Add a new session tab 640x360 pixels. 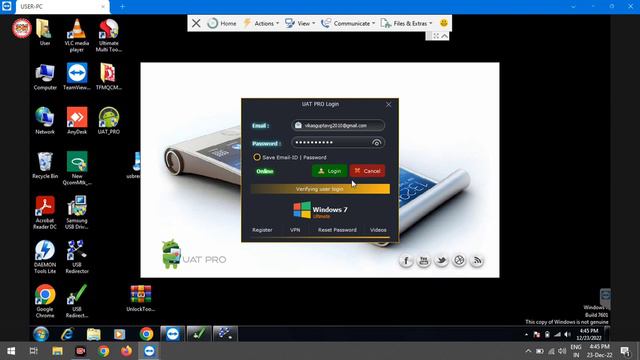click(x=122, y=7)
